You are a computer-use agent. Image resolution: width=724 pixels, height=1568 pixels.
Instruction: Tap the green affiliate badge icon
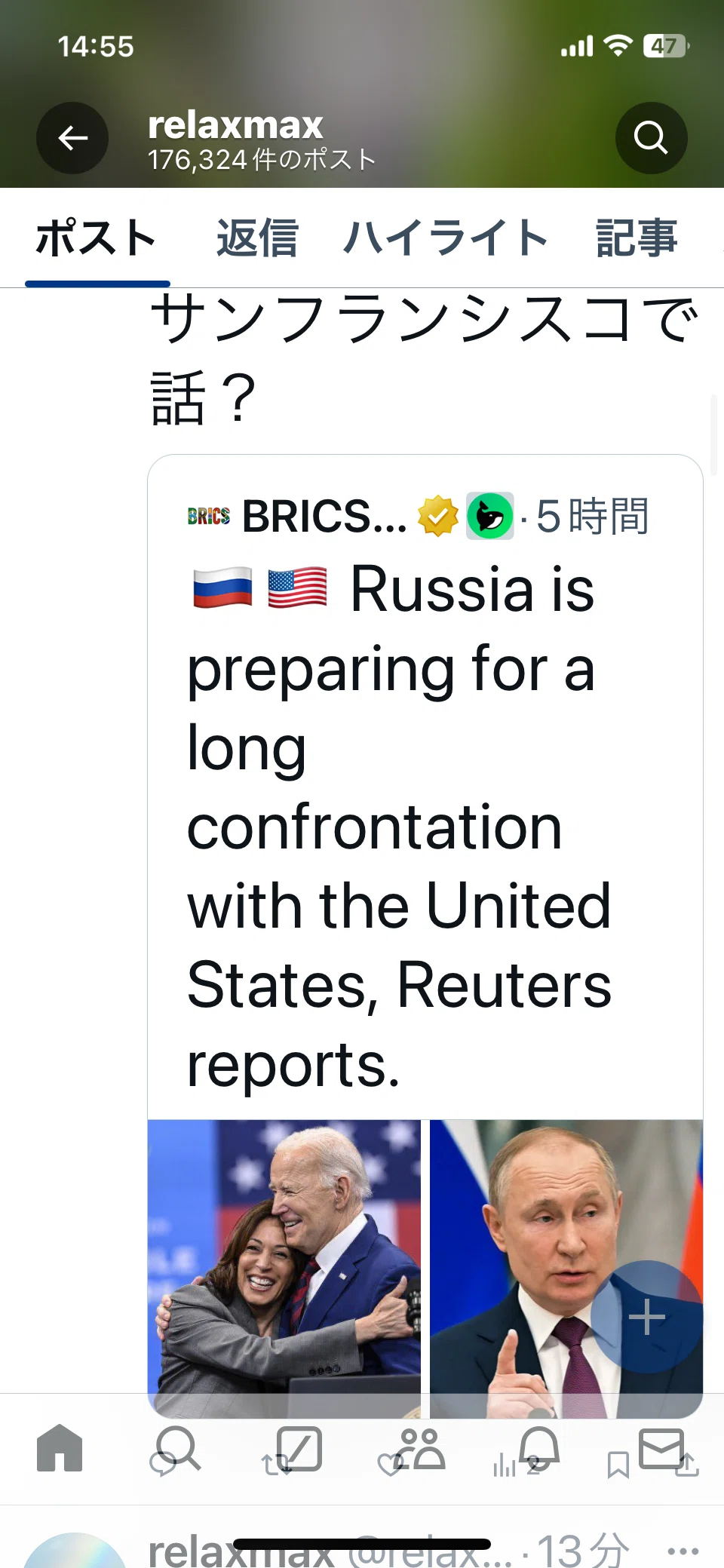(x=490, y=516)
